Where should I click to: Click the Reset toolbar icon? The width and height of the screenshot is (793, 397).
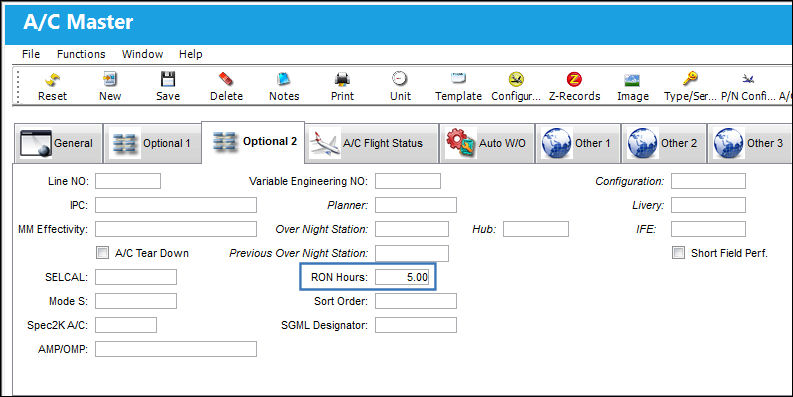(x=53, y=79)
